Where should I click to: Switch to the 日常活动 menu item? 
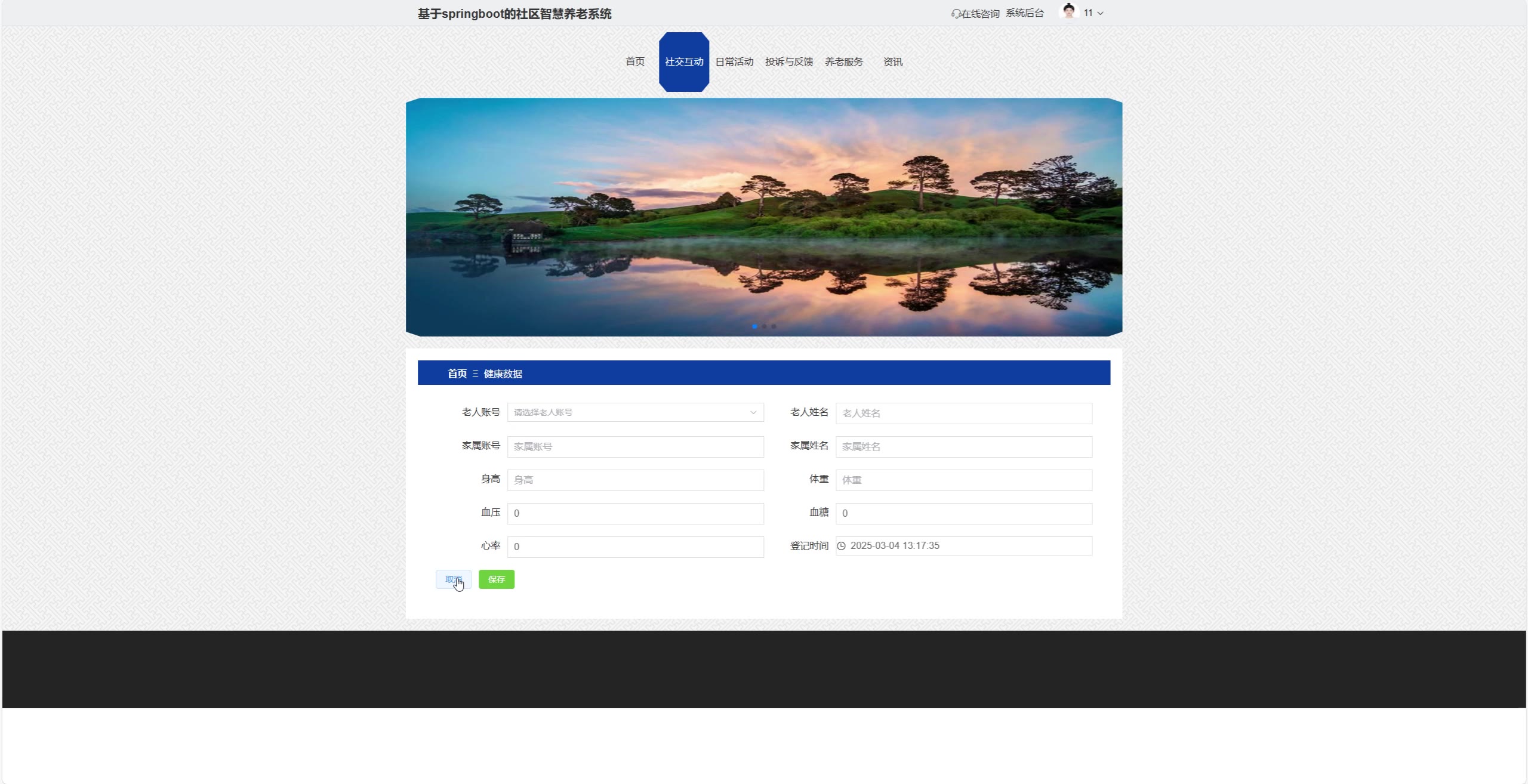click(x=734, y=62)
